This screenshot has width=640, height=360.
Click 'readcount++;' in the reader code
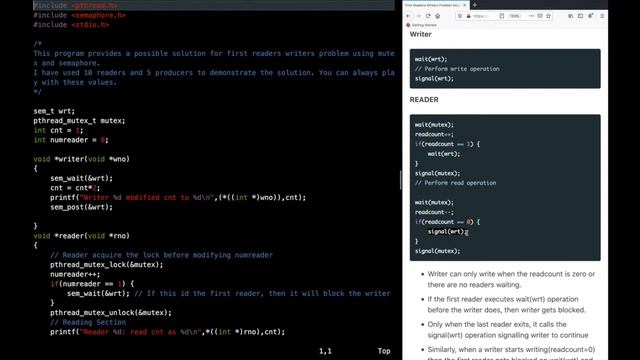(x=434, y=134)
